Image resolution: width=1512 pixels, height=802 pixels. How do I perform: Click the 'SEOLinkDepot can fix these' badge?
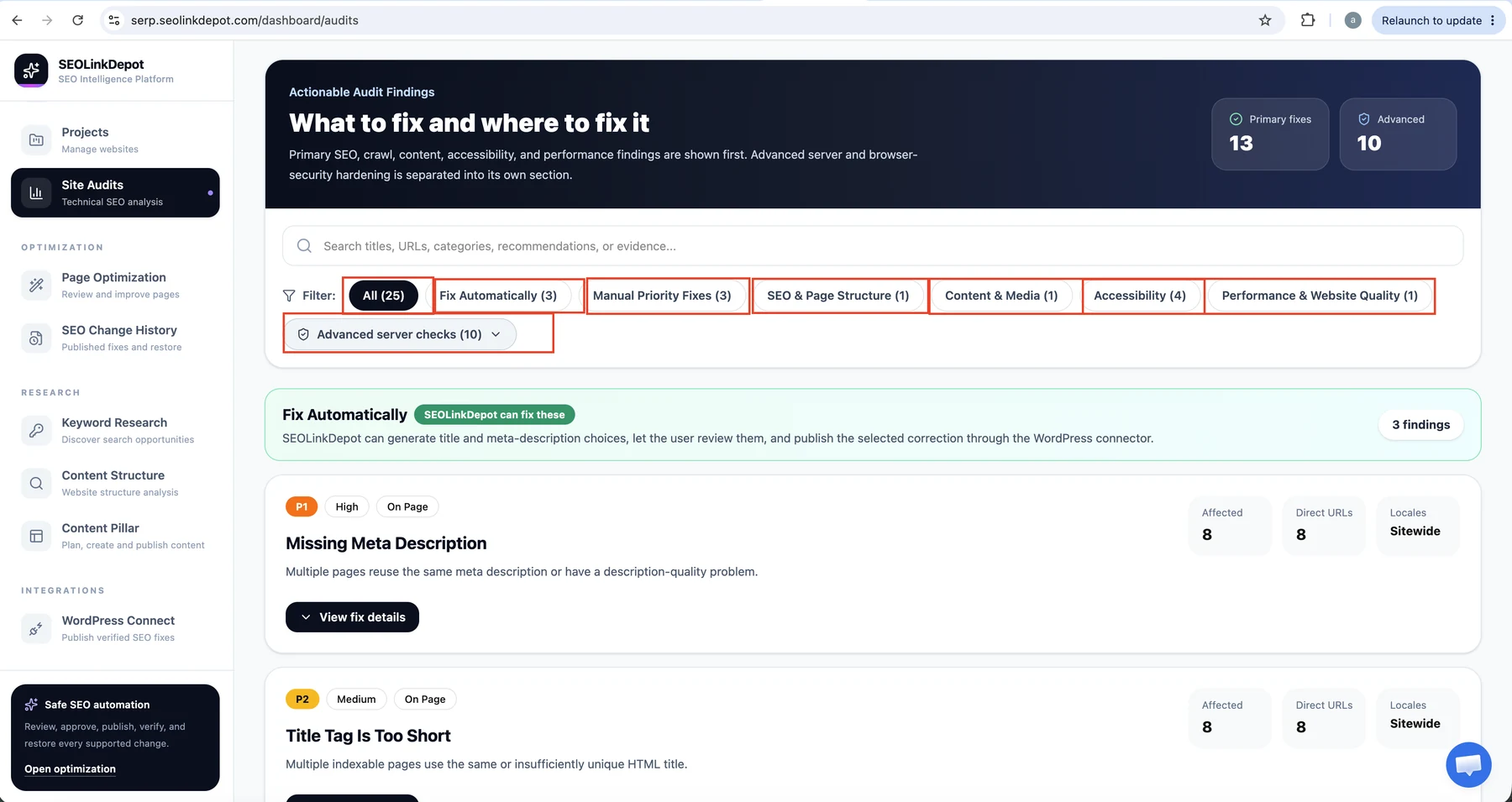494,415
